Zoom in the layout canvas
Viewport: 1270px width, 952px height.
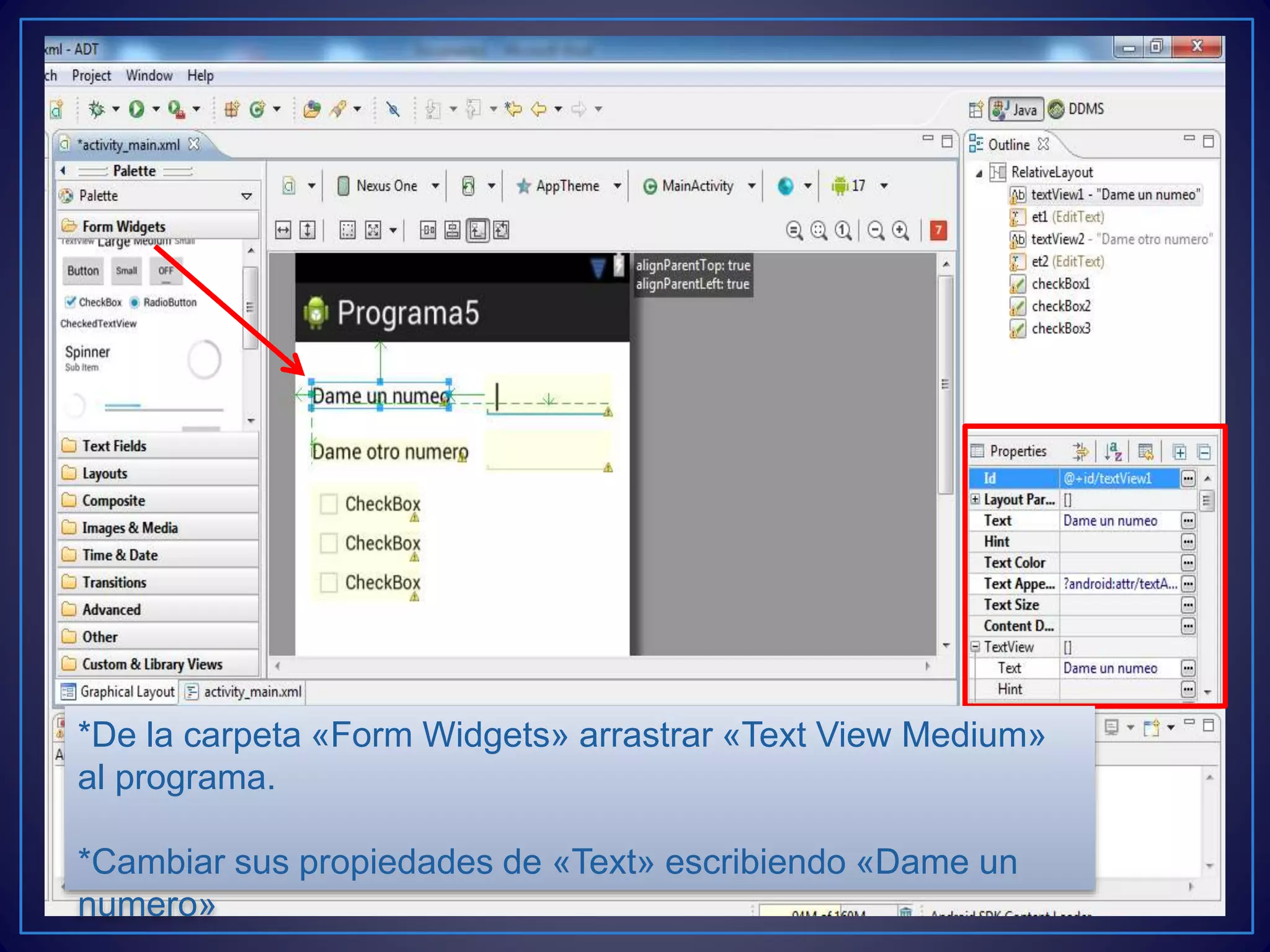coord(900,231)
